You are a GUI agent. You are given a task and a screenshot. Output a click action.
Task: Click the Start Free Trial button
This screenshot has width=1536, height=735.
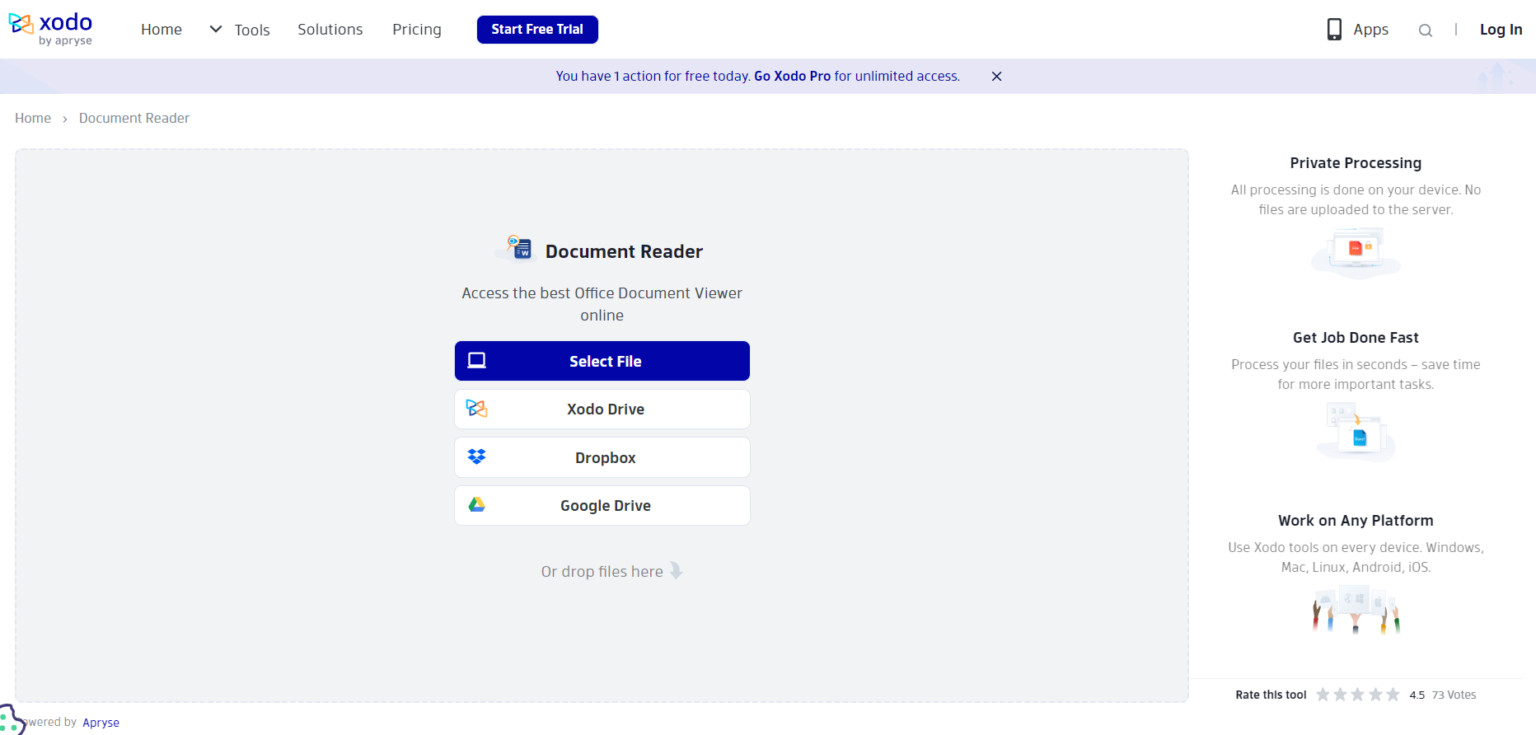[537, 29]
